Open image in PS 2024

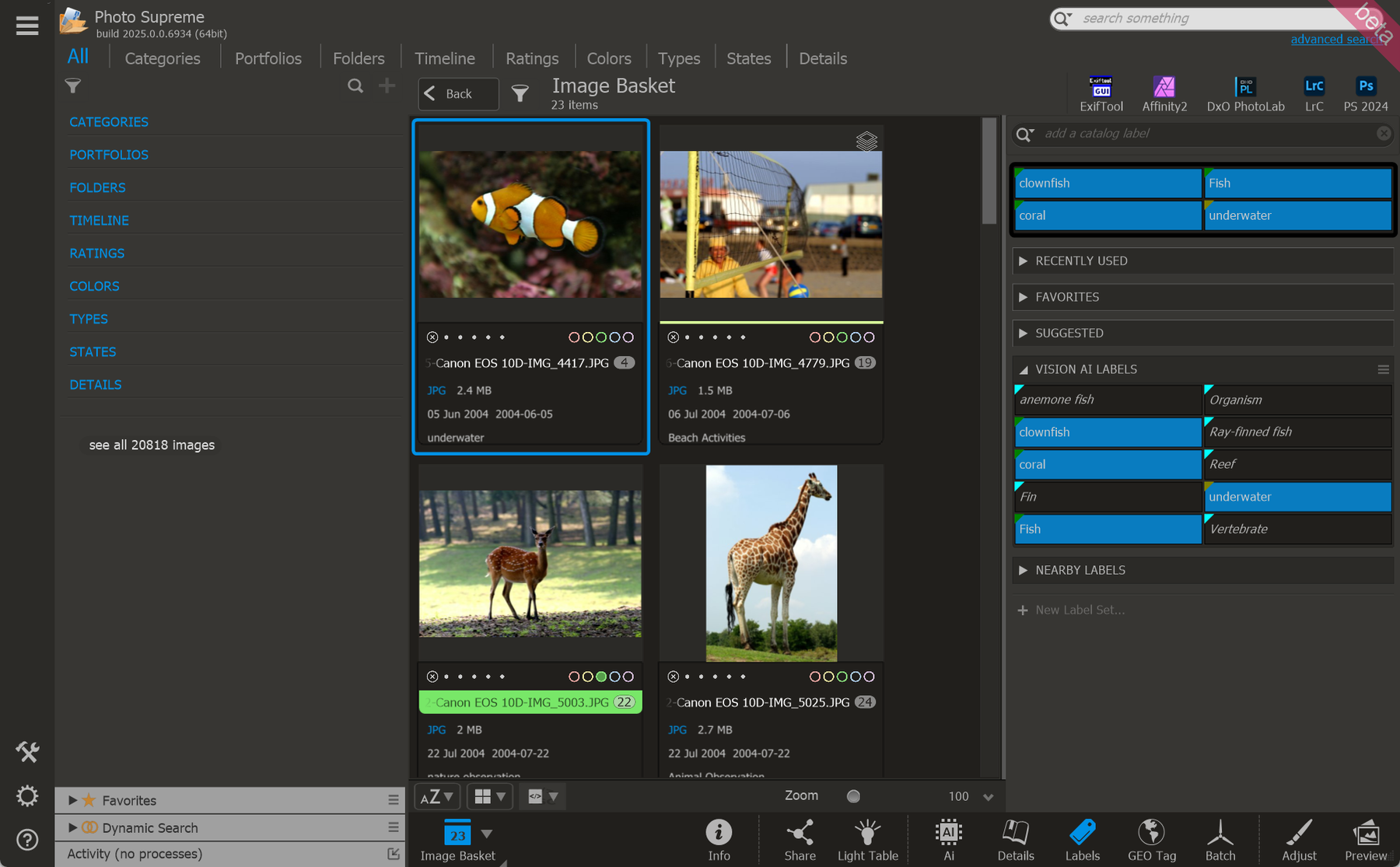point(1366,94)
